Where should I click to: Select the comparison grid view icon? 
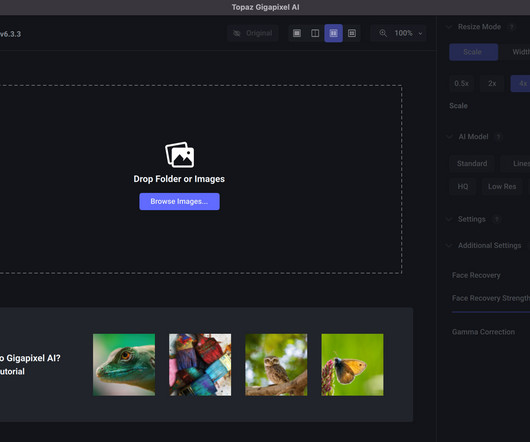coord(352,33)
